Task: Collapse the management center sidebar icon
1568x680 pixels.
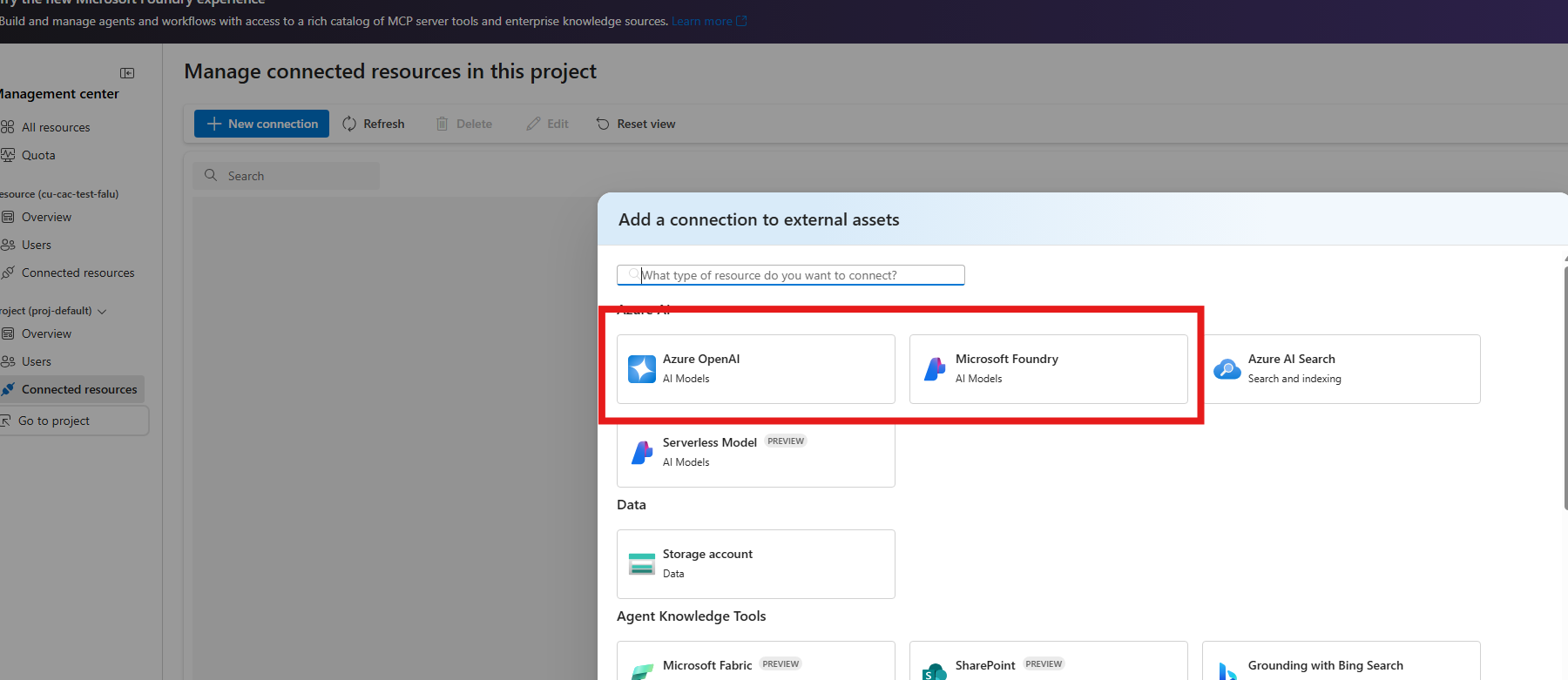Action: (x=127, y=73)
